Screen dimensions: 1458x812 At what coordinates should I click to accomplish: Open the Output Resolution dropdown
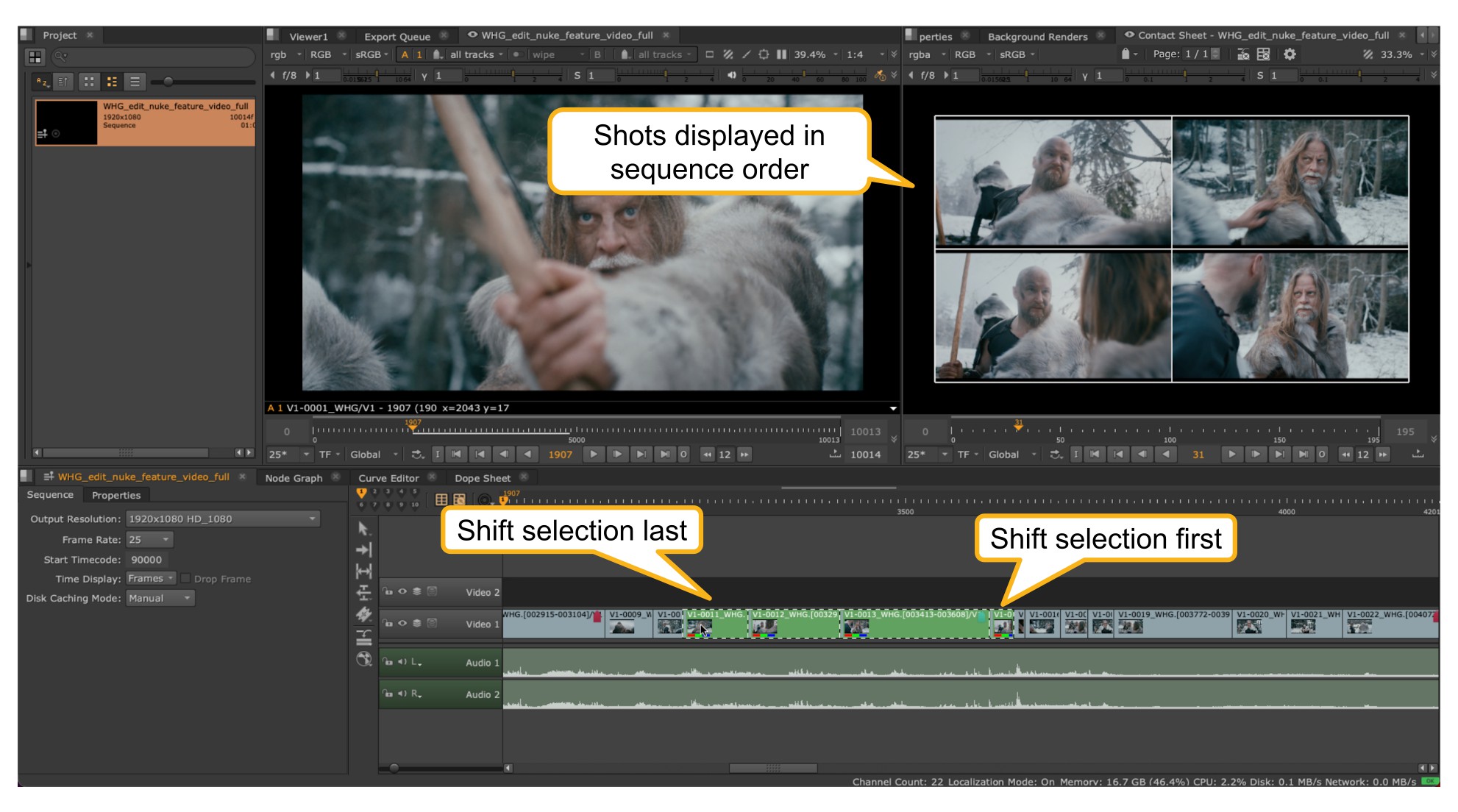[223, 519]
